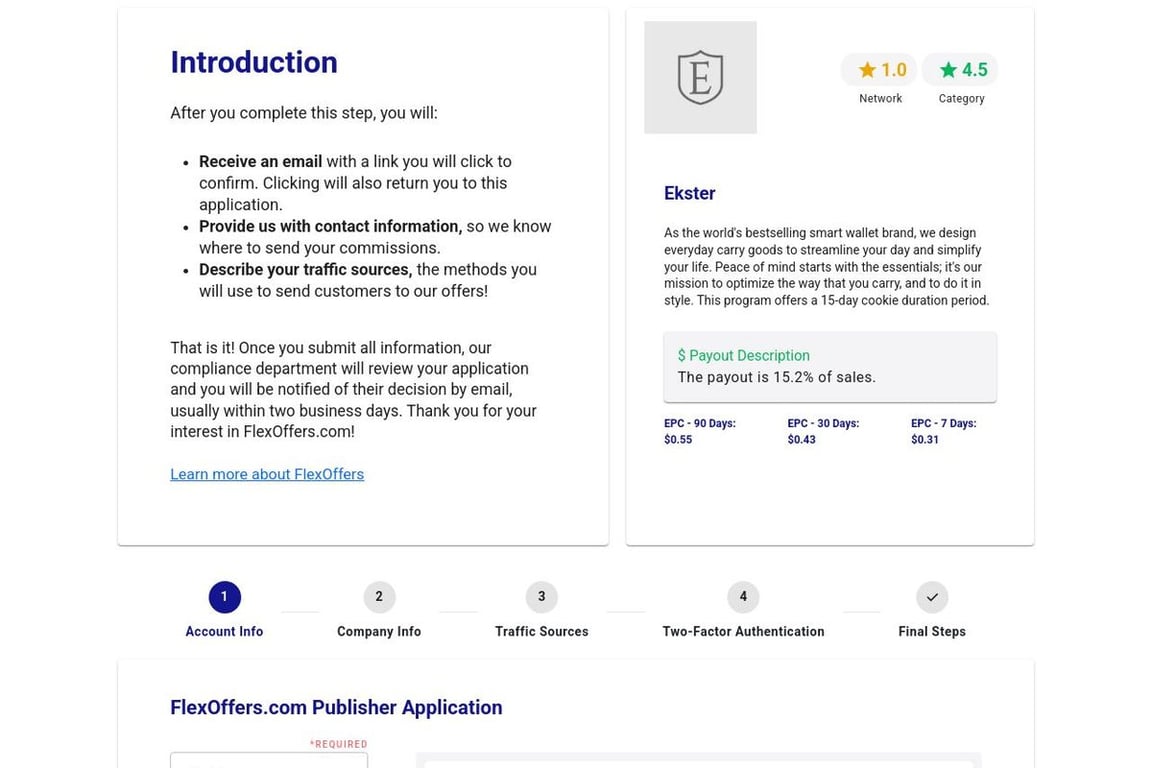
Task: Select step 3 circle for Traffic Sources
Action: (541, 597)
